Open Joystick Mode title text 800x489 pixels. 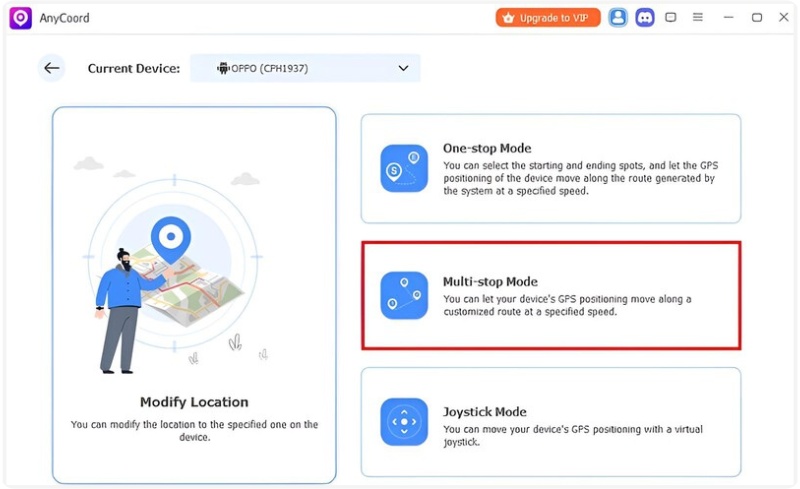485,412
